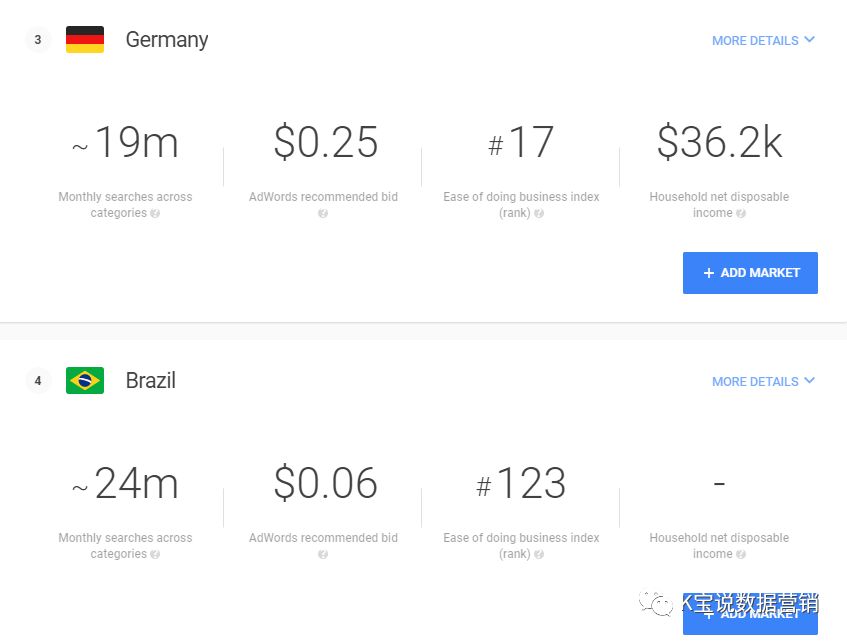Open help icon for Germany business index rank
847x641 pixels.
(x=539, y=213)
